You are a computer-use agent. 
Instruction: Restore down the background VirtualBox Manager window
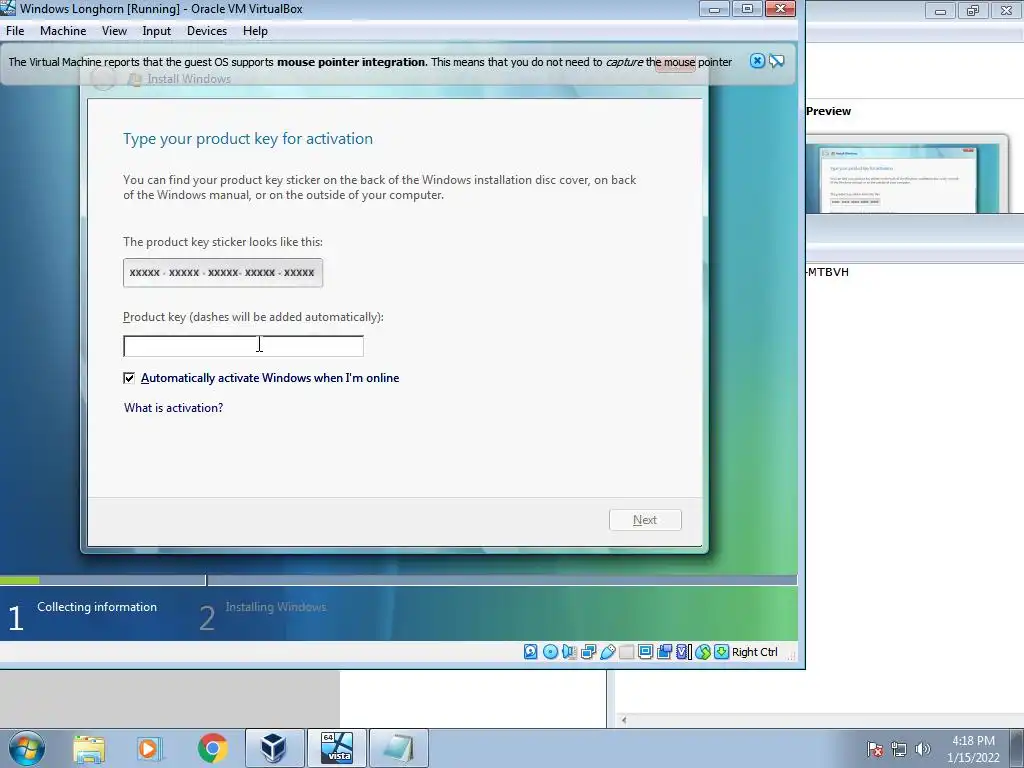[973, 10]
